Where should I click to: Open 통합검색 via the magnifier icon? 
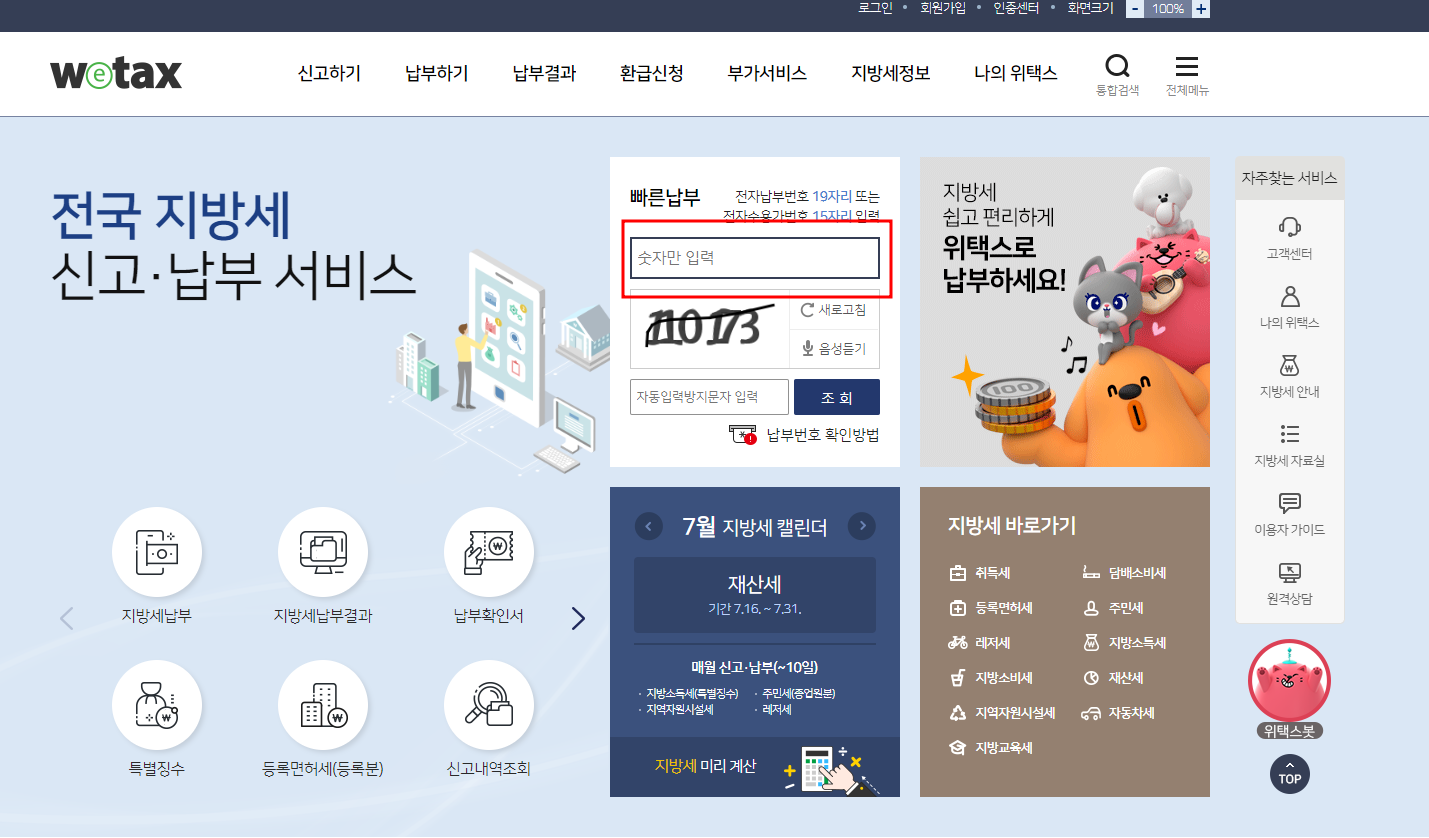(1117, 68)
